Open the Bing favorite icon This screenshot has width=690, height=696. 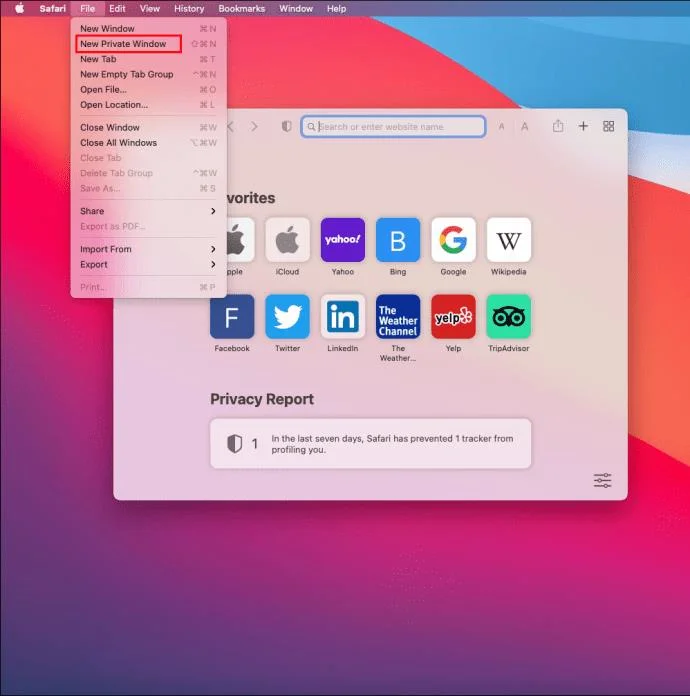coord(398,240)
